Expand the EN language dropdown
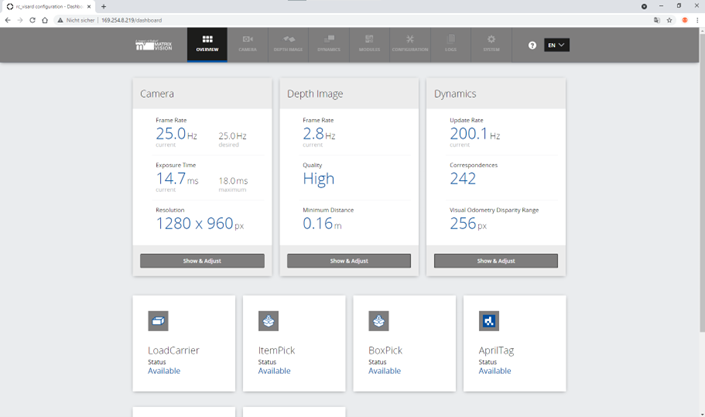Viewport: 705px width, 417px height. 556,45
